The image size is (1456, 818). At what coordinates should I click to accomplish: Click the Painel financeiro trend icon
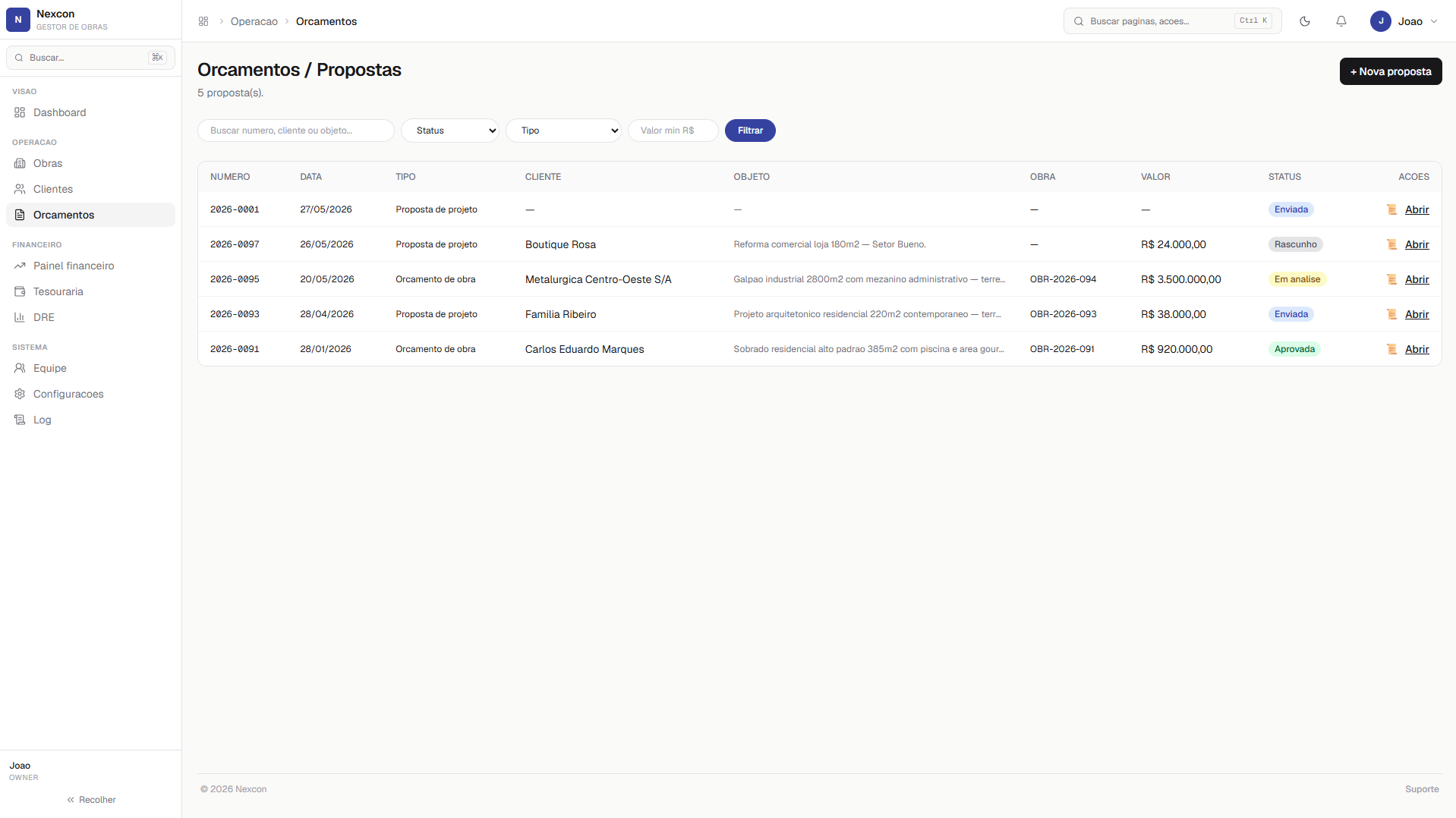point(20,266)
